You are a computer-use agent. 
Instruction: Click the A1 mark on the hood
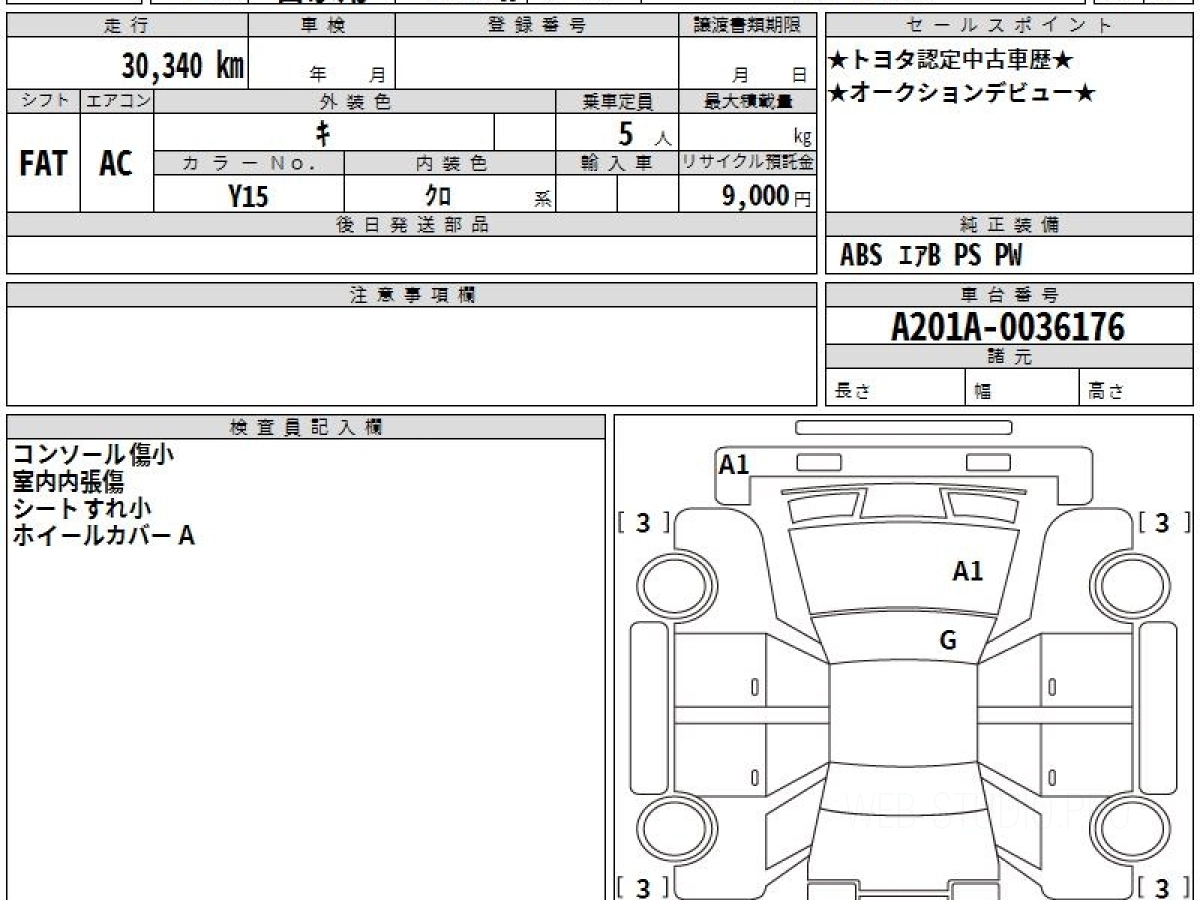tap(967, 571)
